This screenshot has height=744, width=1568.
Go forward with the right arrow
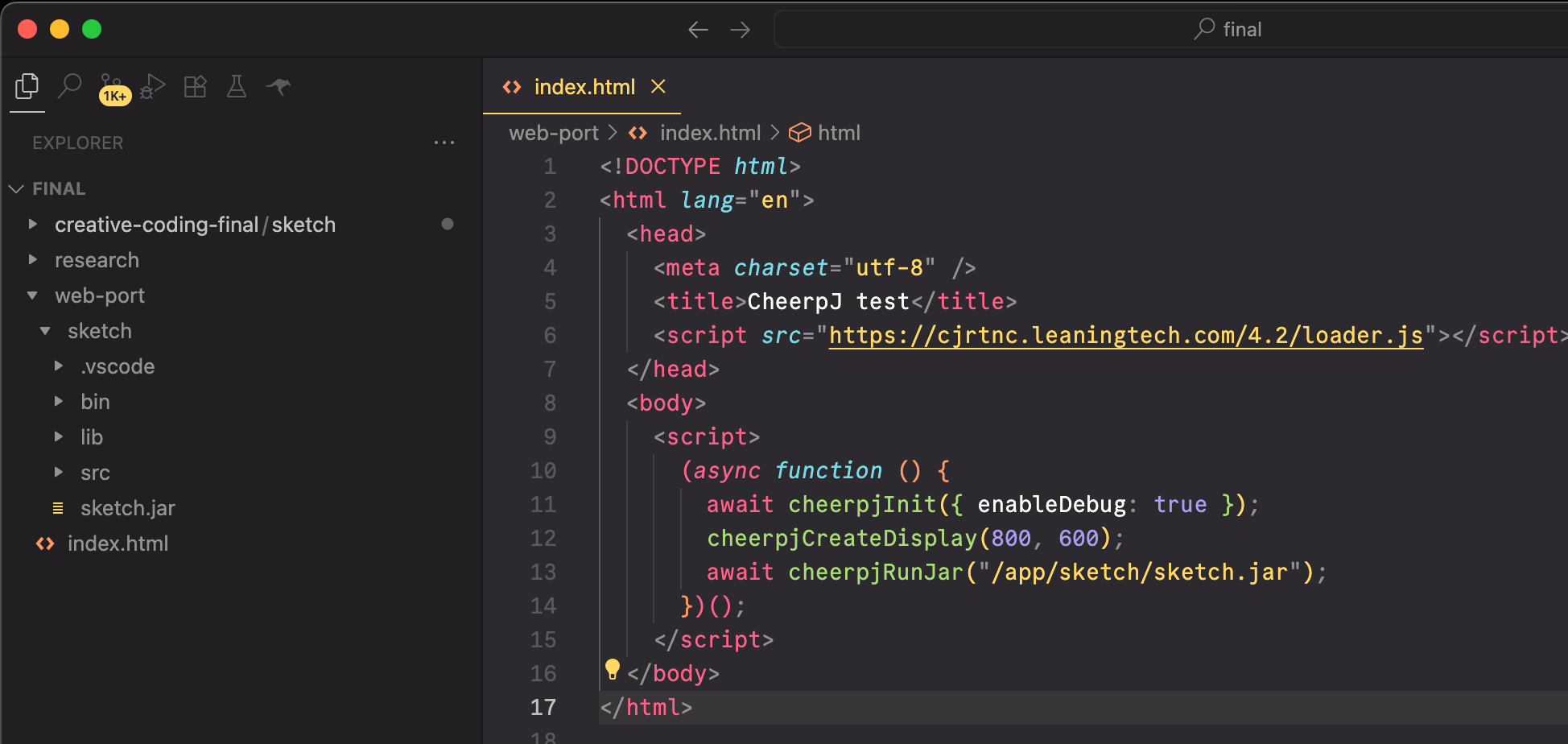740,30
